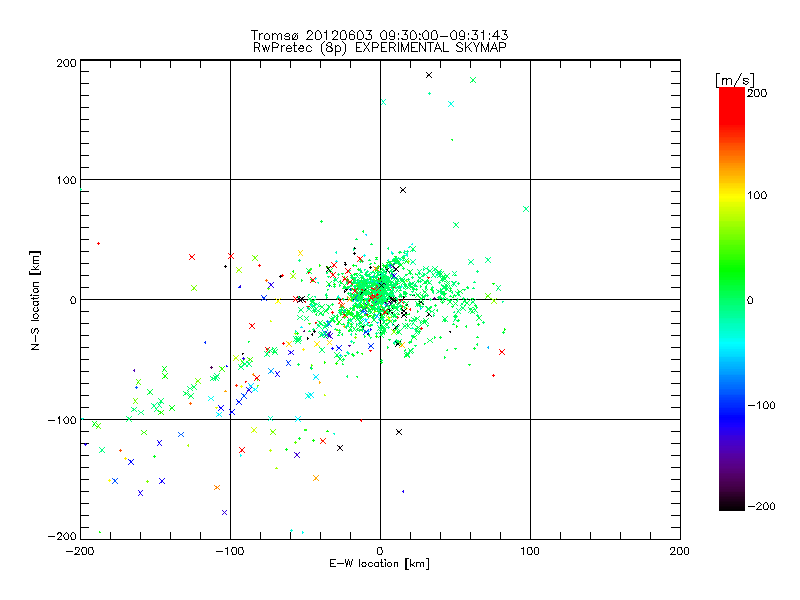Click the black X marker just below the 100 km gridline
Viewport: 800px width, 600px height.
coord(403,190)
